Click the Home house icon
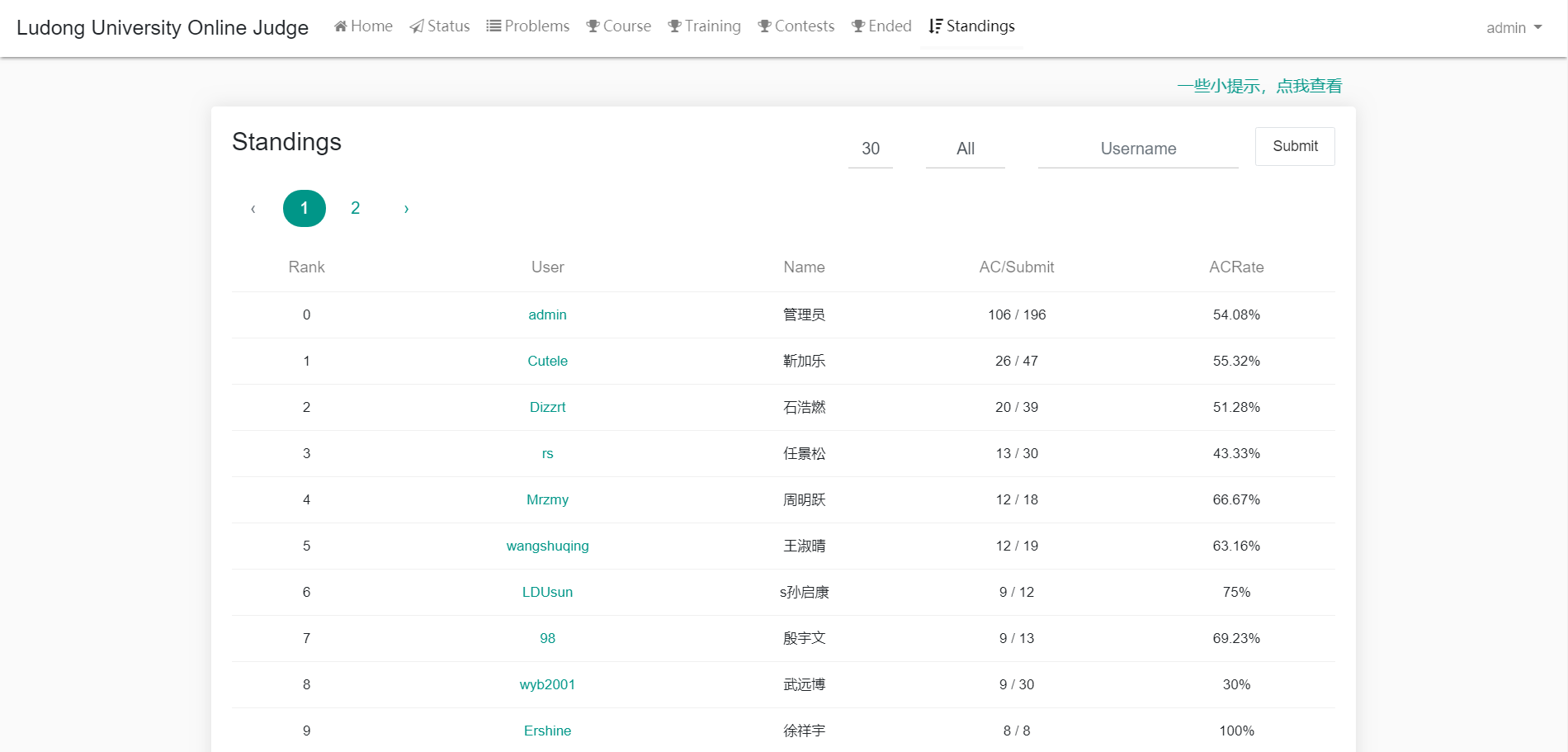Viewport: 1568px width, 752px height. click(341, 26)
